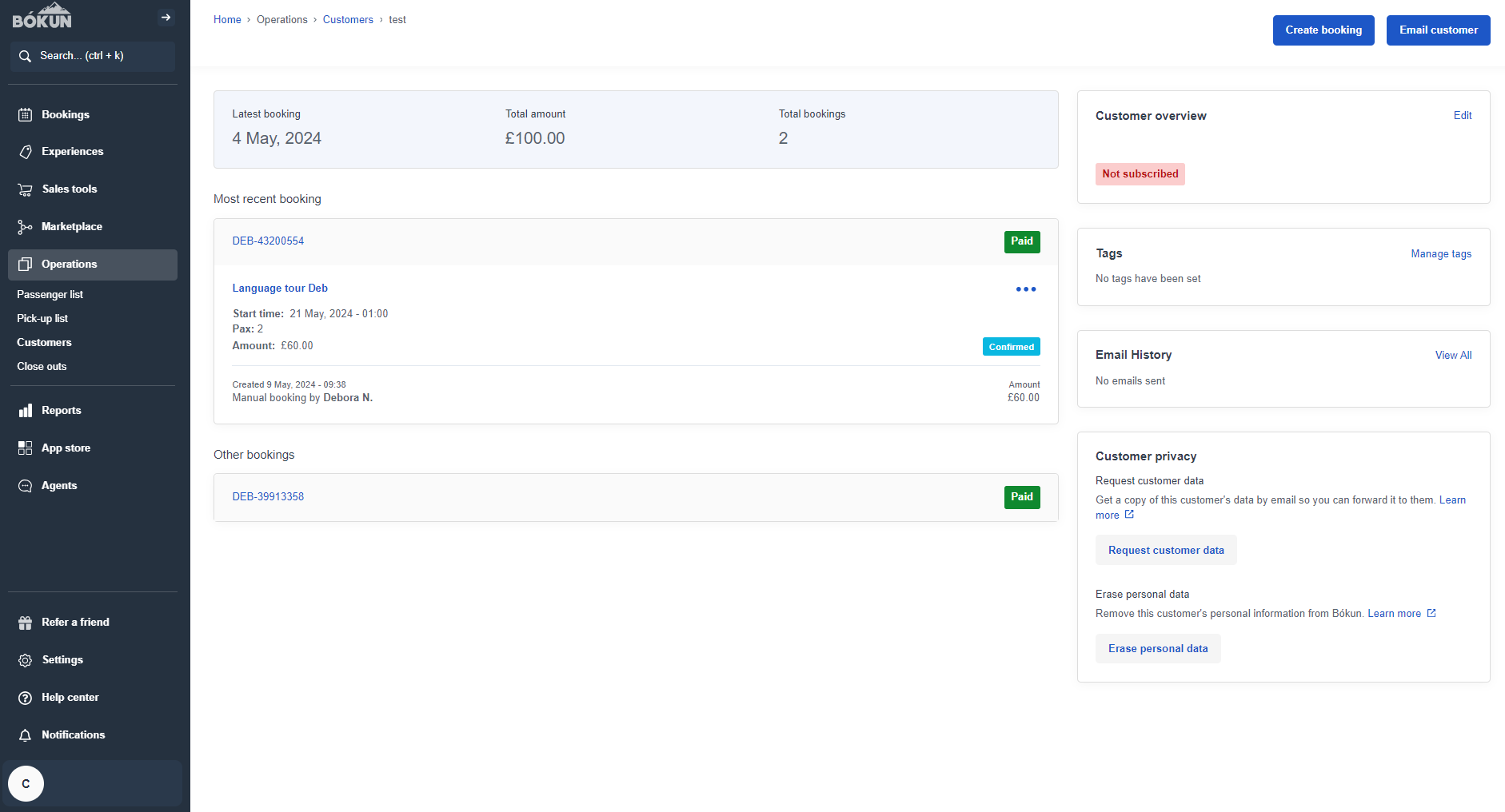Open Sales tools via the cart icon
The height and width of the screenshot is (812, 1505).
pos(26,189)
